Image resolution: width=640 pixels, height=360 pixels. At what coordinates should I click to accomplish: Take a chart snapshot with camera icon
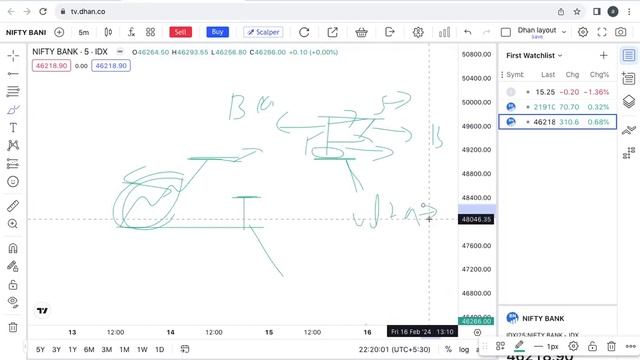[x=621, y=32]
